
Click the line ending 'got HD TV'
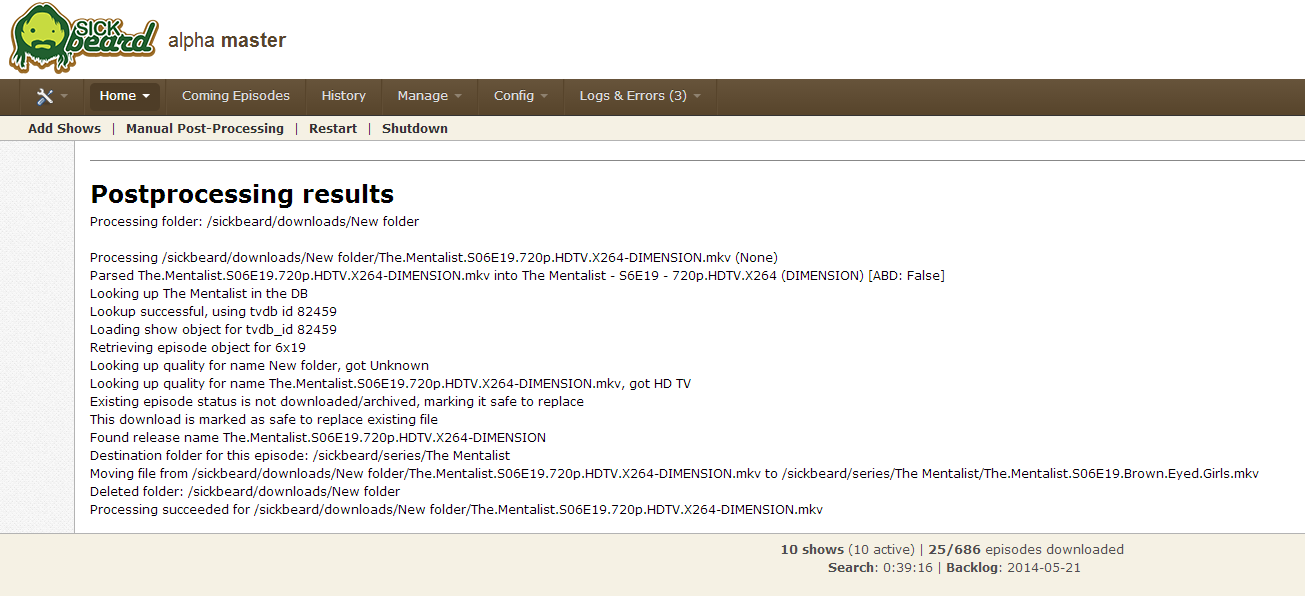click(390, 384)
